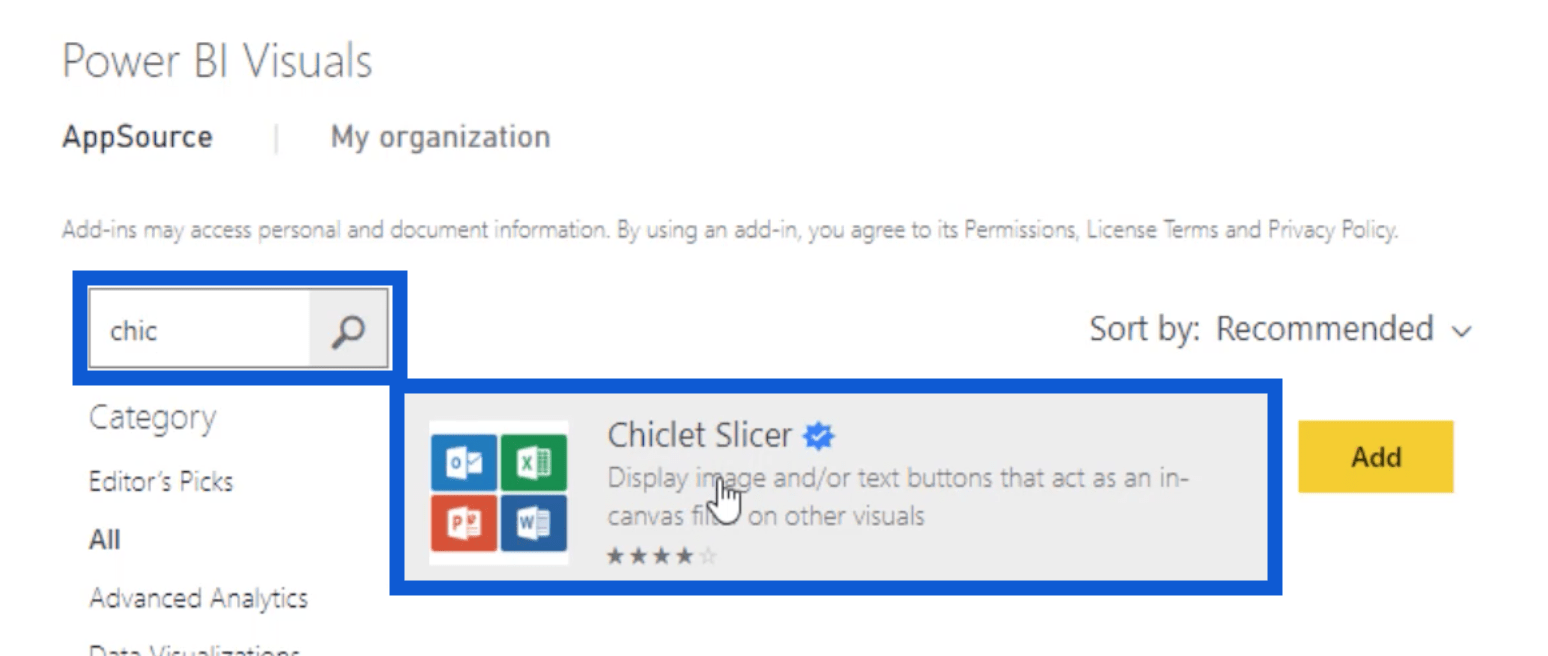1548x656 pixels.
Task: Click the Category heading in sidebar
Action: [152, 418]
